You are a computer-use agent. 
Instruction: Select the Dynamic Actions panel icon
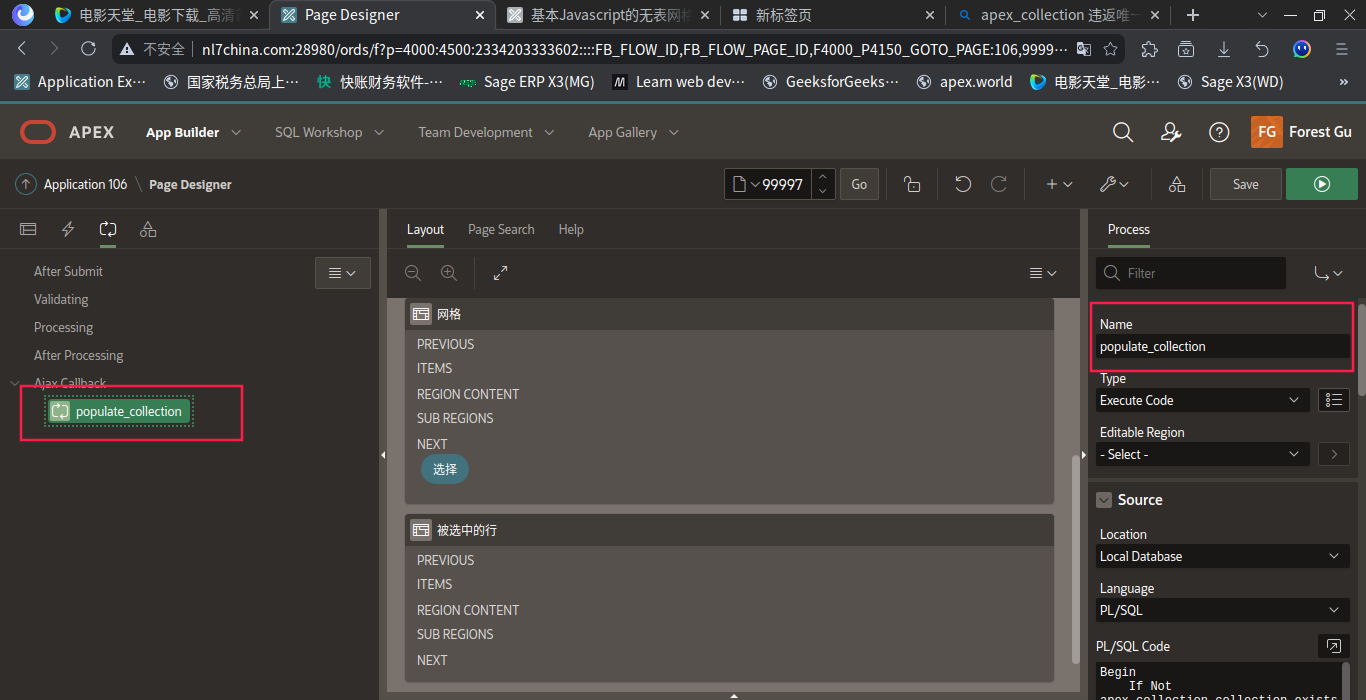point(67,229)
